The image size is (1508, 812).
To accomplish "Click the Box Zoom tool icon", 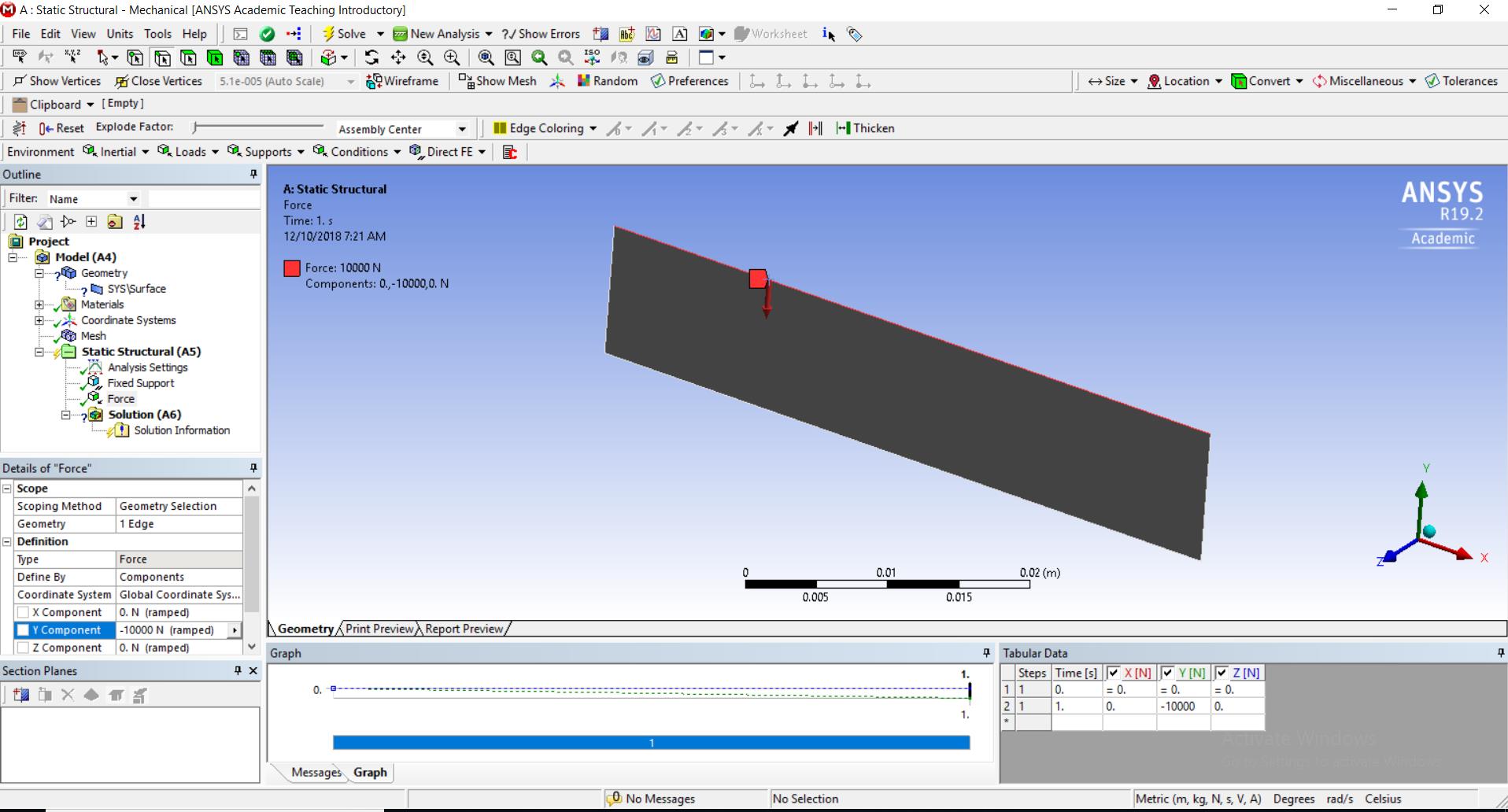I will [x=452, y=57].
